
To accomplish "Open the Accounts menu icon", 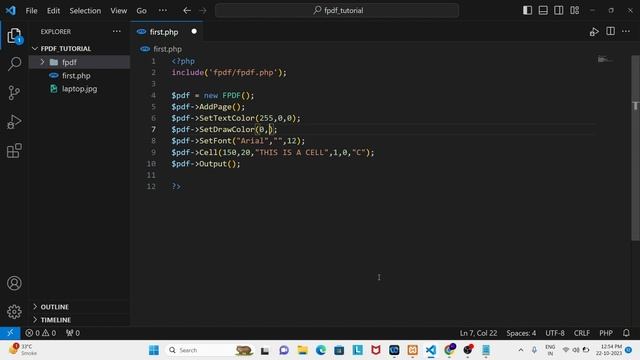I will click(14, 283).
